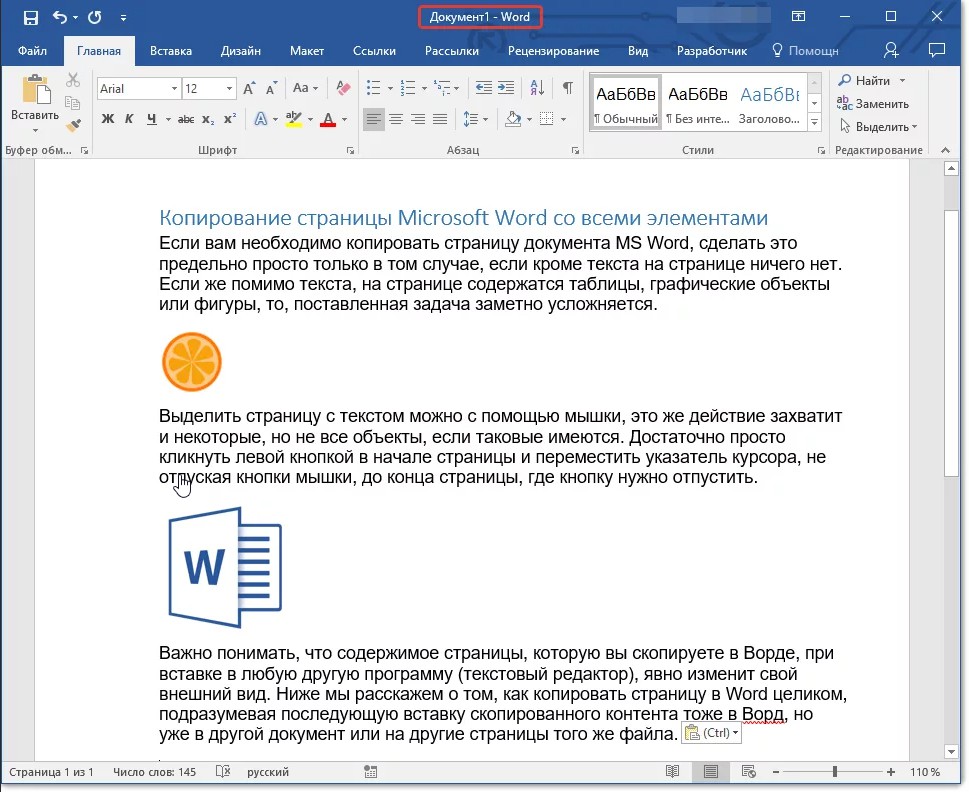Toggle left paragraph alignment
Screen dimensions: 969x792
[373, 119]
